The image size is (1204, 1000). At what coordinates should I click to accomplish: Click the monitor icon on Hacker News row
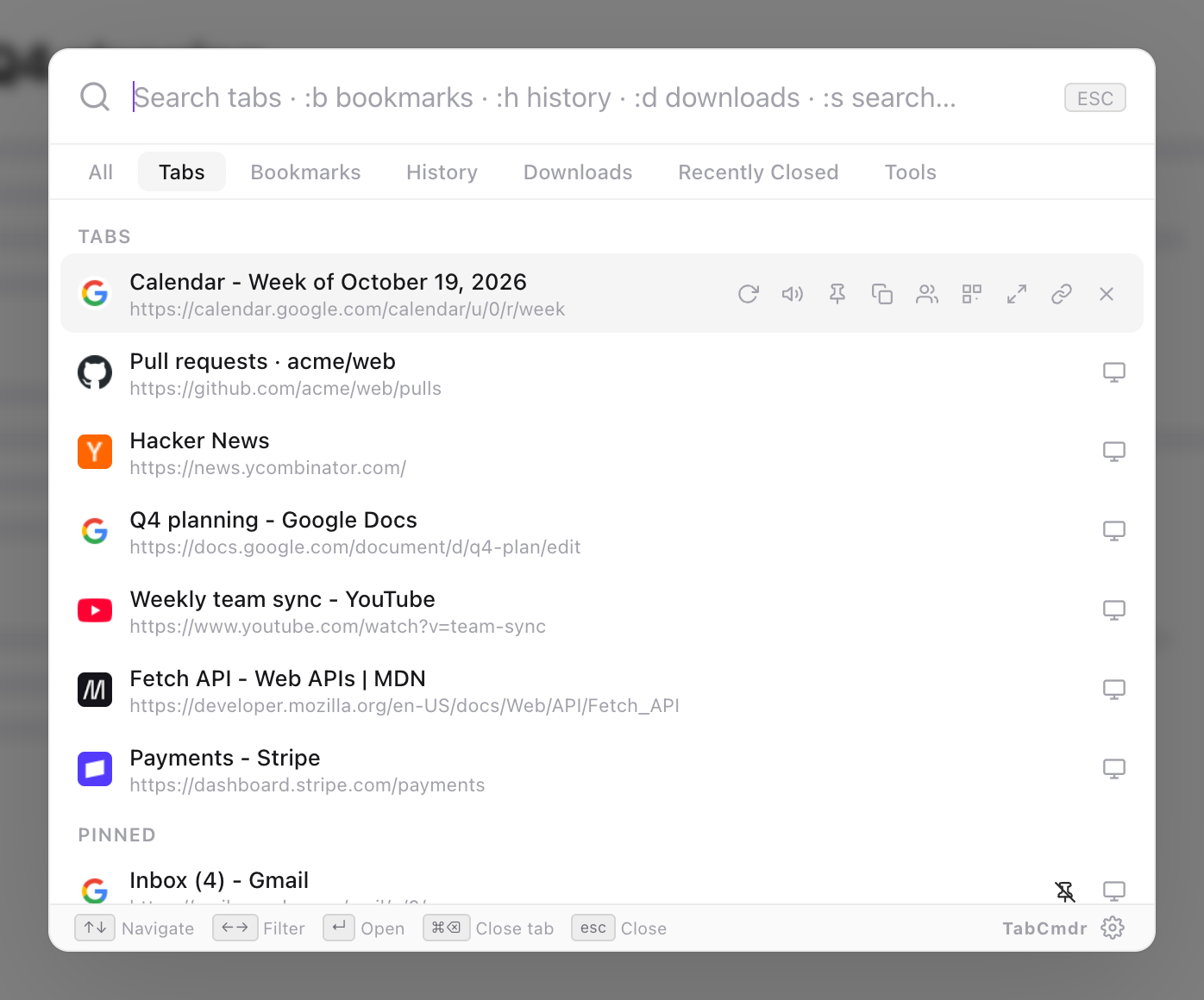1114,452
